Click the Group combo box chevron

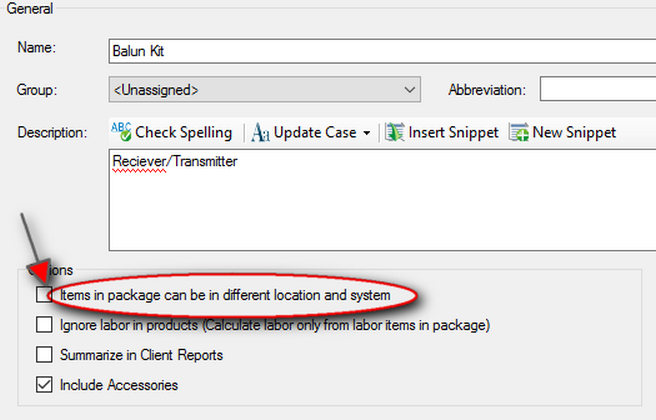pyautogui.click(x=410, y=90)
